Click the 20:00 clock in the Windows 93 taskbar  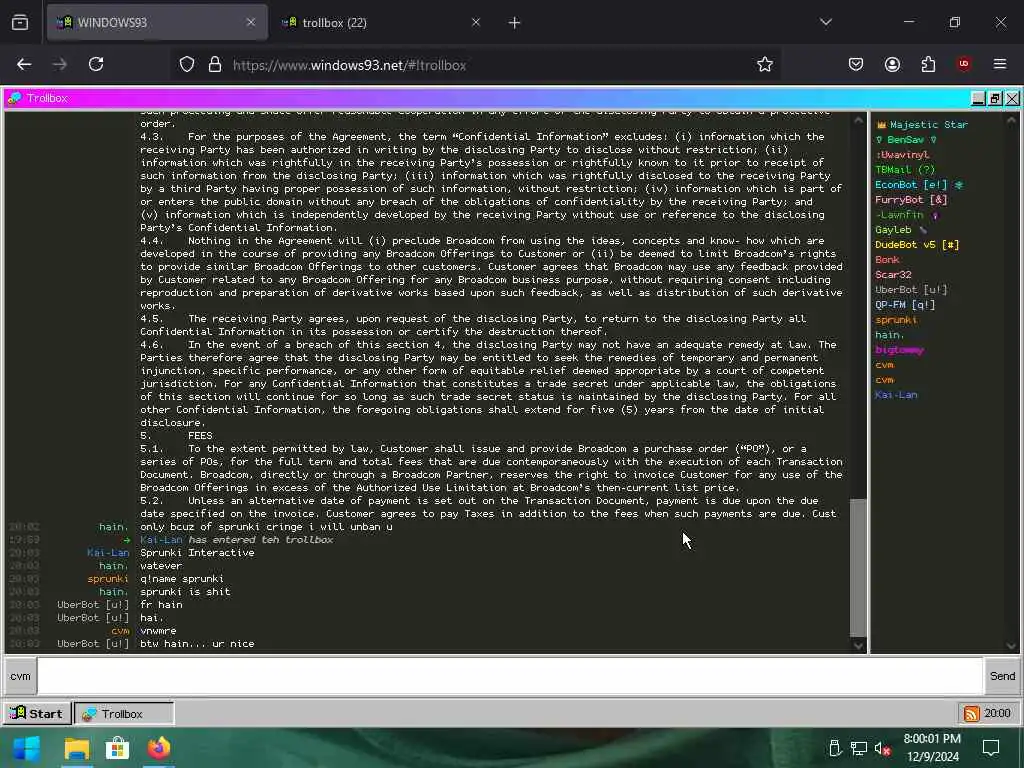(x=997, y=713)
